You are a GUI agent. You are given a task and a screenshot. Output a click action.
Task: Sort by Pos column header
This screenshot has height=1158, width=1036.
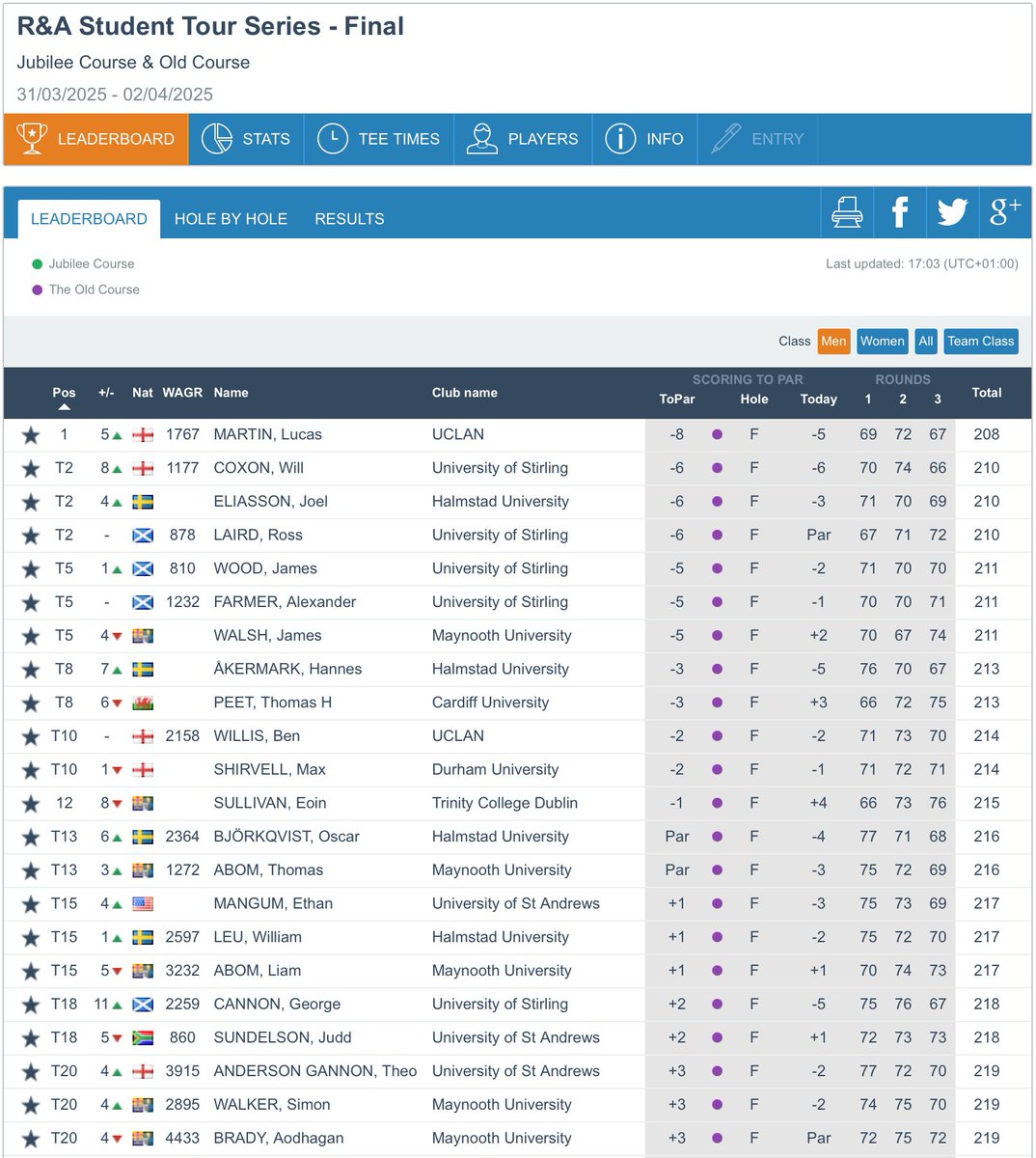[64, 393]
